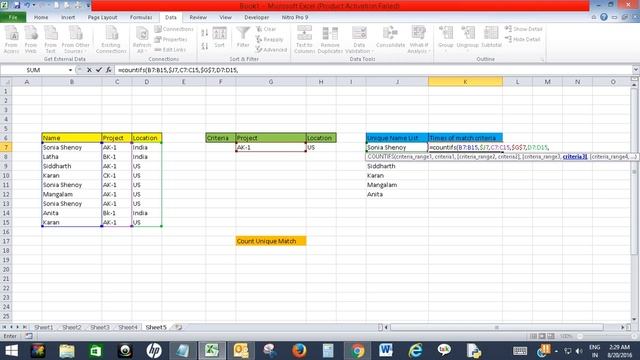Viewport: 640px width, 360px height.
Task: Click inside the formula bar
Action: pyautogui.click(x=373, y=70)
